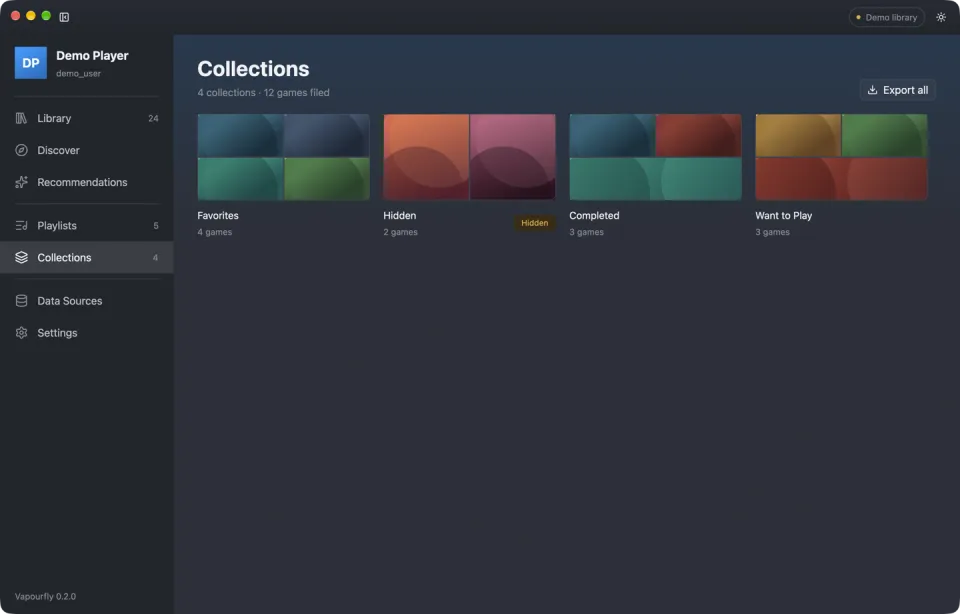Open Data Sources page
The height and width of the screenshot is (614, 960).
coord(86,301)
